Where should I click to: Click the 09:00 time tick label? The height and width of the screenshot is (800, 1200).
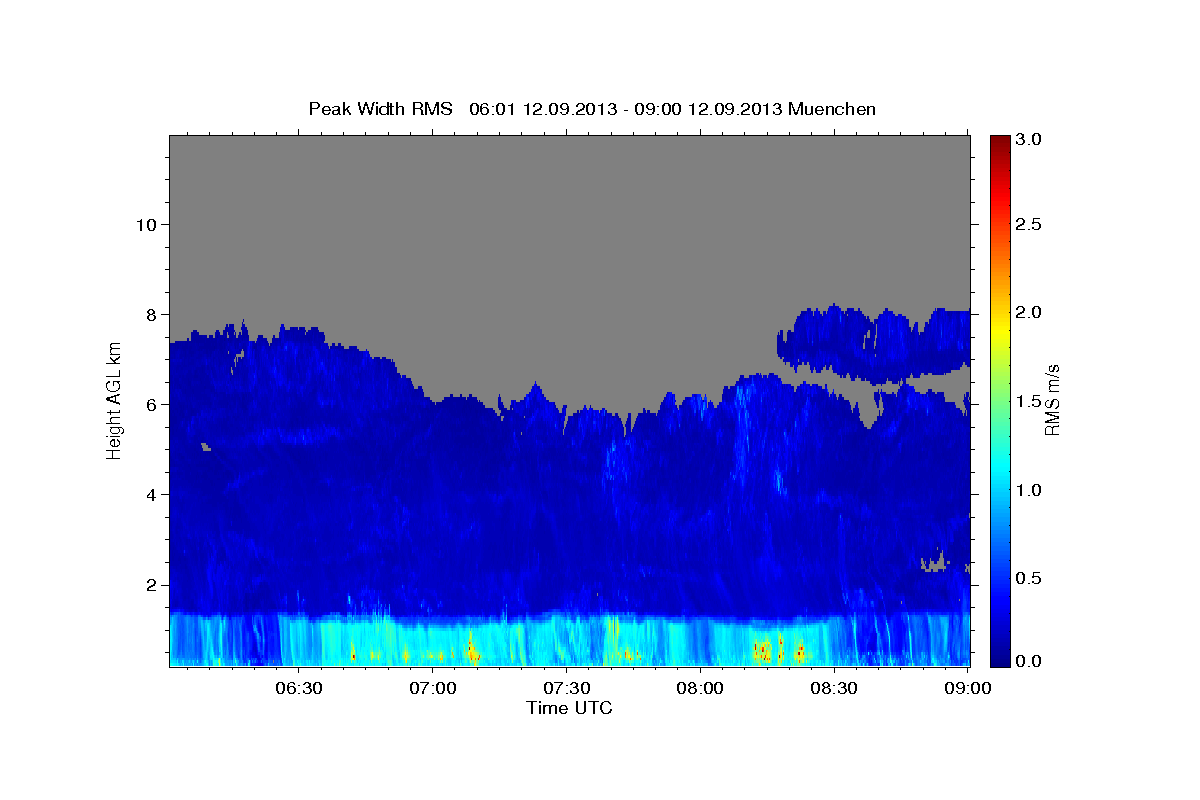point(967,688)
